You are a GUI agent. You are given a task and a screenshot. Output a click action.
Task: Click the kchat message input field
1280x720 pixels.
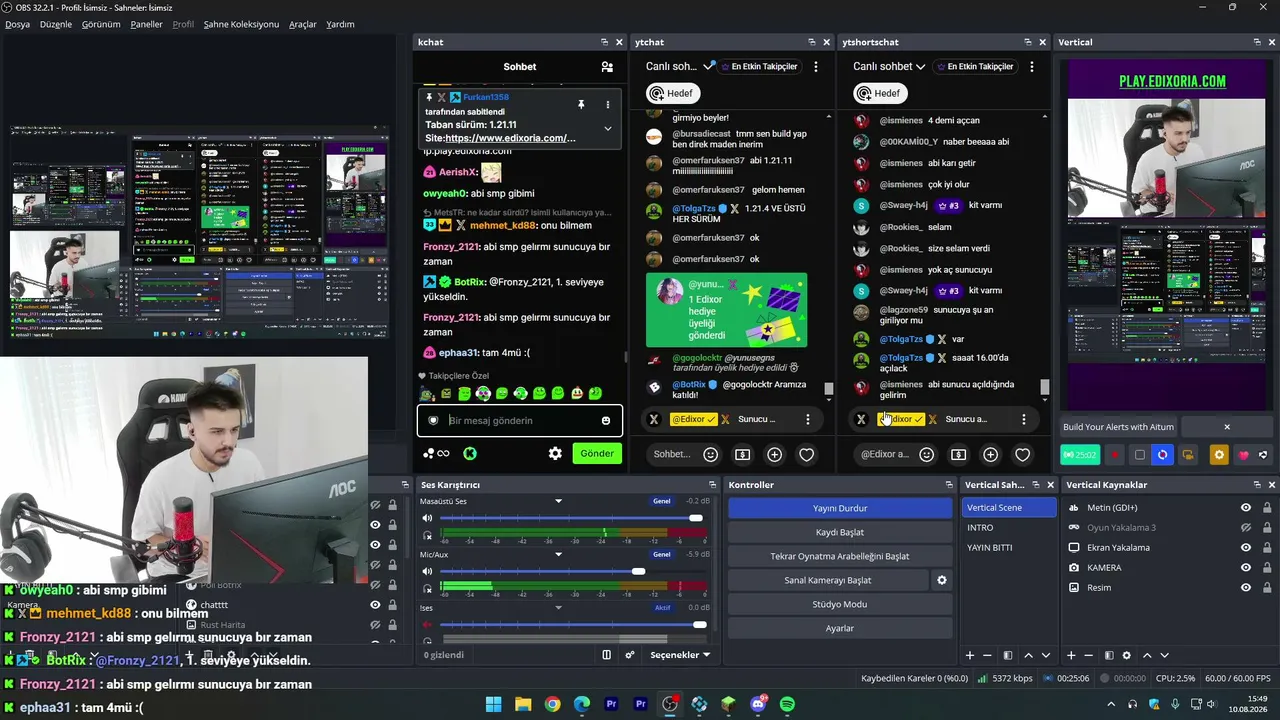point(520,421)
